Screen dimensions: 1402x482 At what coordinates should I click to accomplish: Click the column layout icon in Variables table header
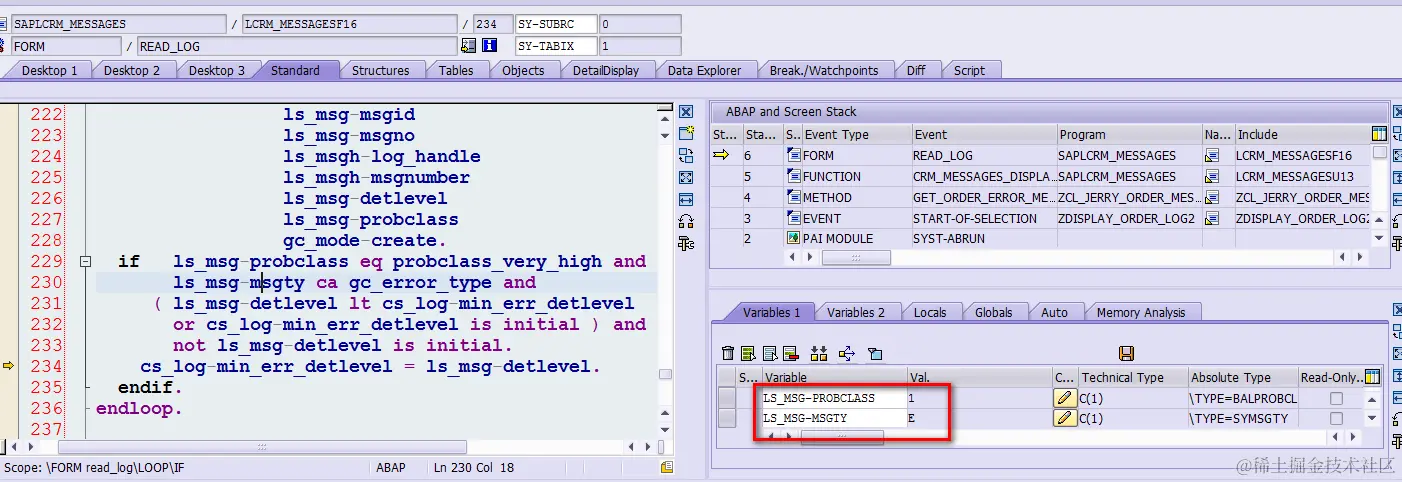coord(1372,377)
